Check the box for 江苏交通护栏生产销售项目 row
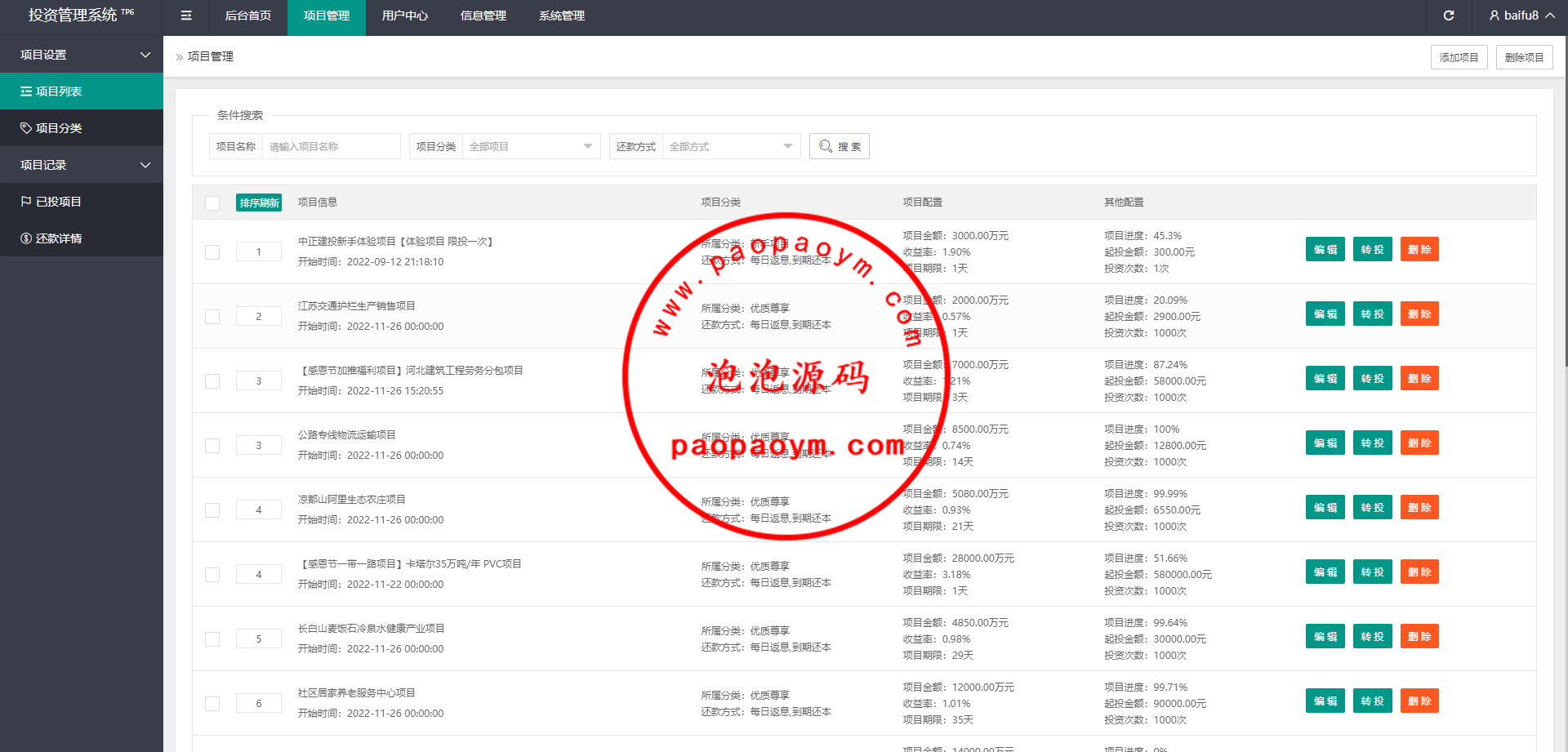Viewport: 1568px width, 752px height. tap(212, 317)
